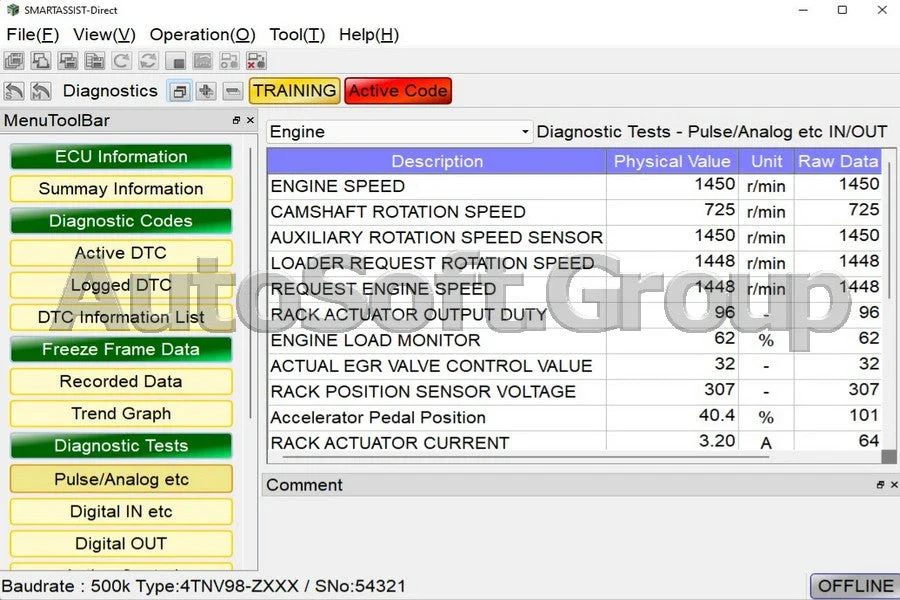Select Summay Information
Viewport: 900px width, 600px height.
click(121, 189)
